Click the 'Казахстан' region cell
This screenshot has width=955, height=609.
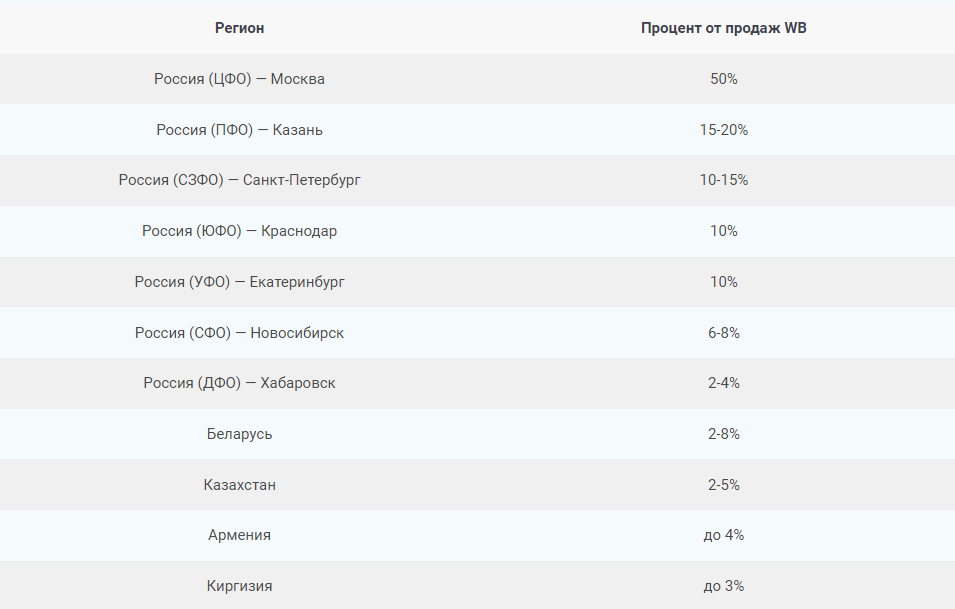click(x=239, y=485)
